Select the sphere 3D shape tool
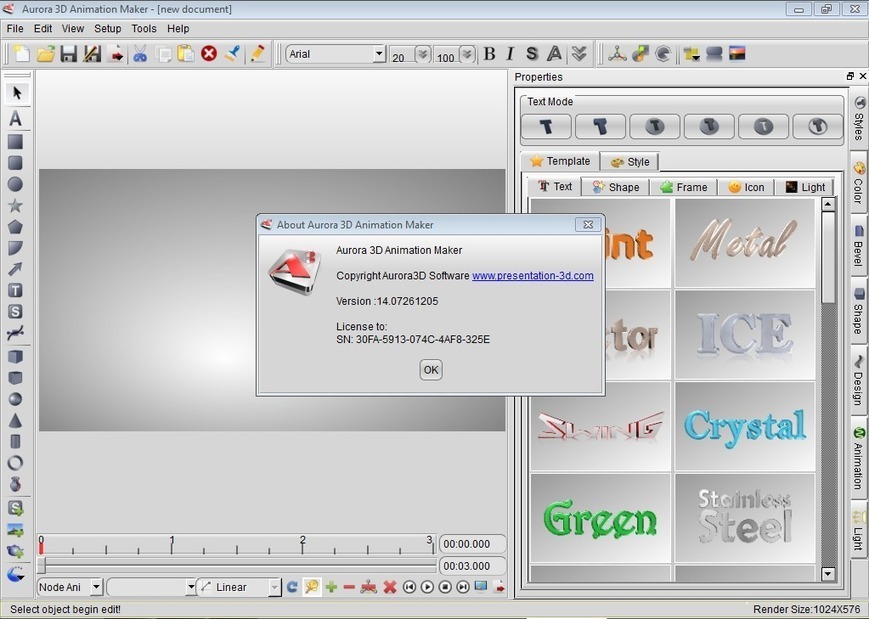Viewport: 869px width, 619px height. point(15,399)
